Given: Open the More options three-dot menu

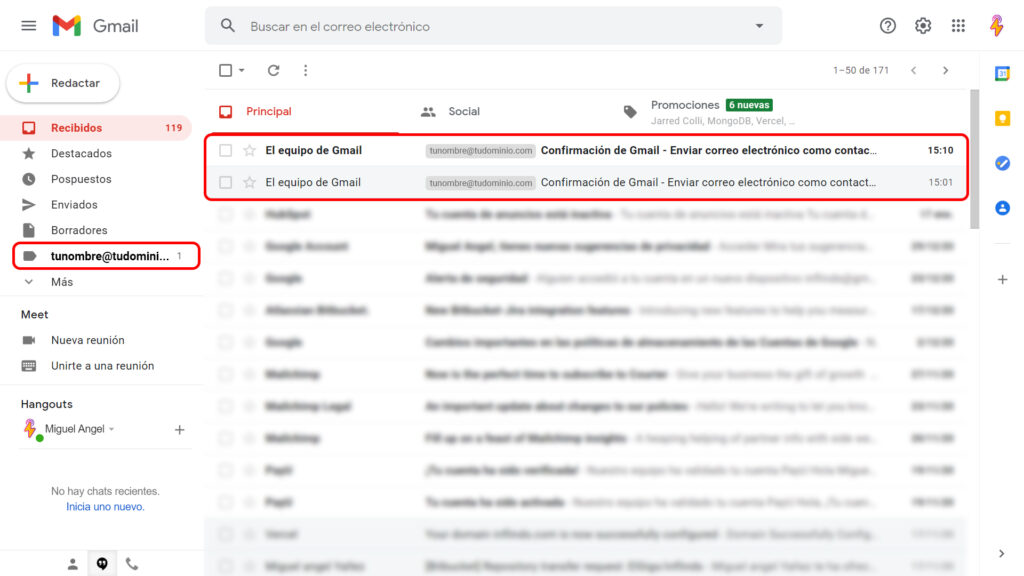Looking at the screenshot, I should point(305,71).
